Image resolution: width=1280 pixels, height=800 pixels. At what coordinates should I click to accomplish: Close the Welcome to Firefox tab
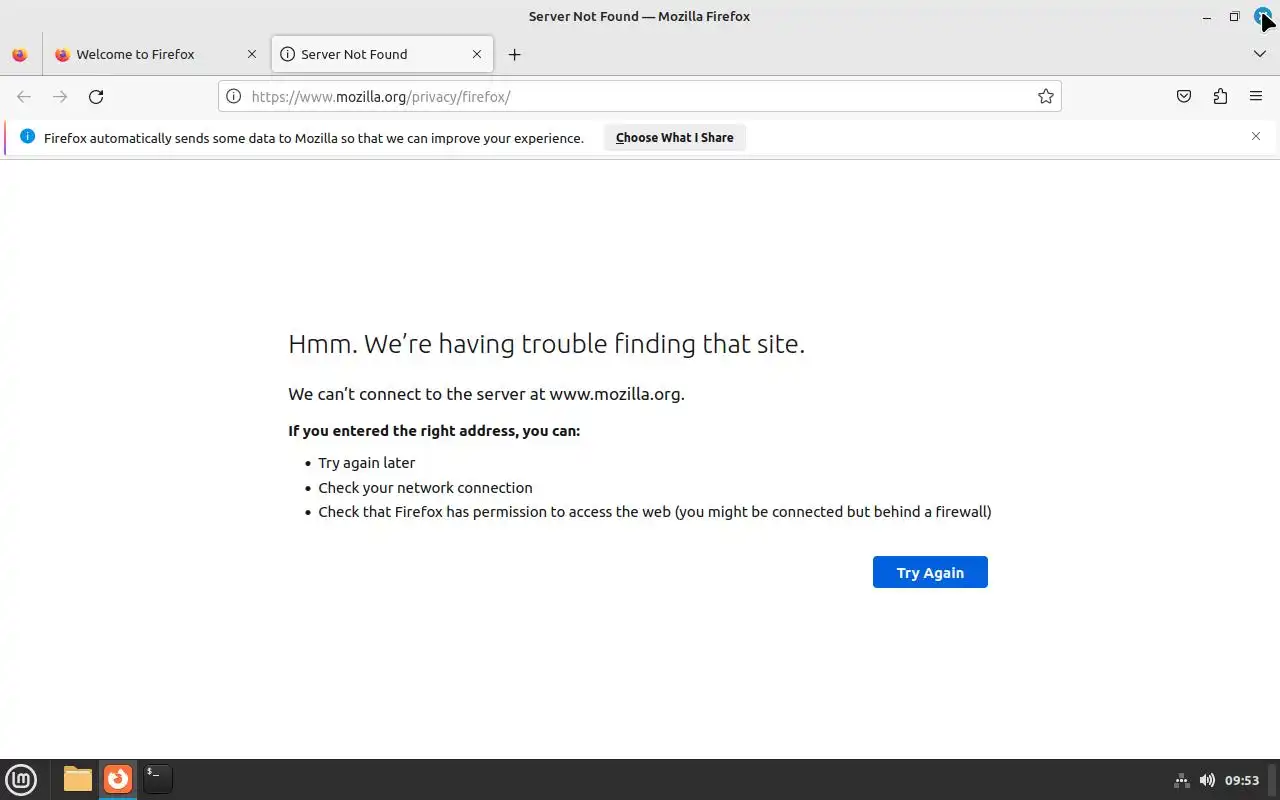click(252, 54)
